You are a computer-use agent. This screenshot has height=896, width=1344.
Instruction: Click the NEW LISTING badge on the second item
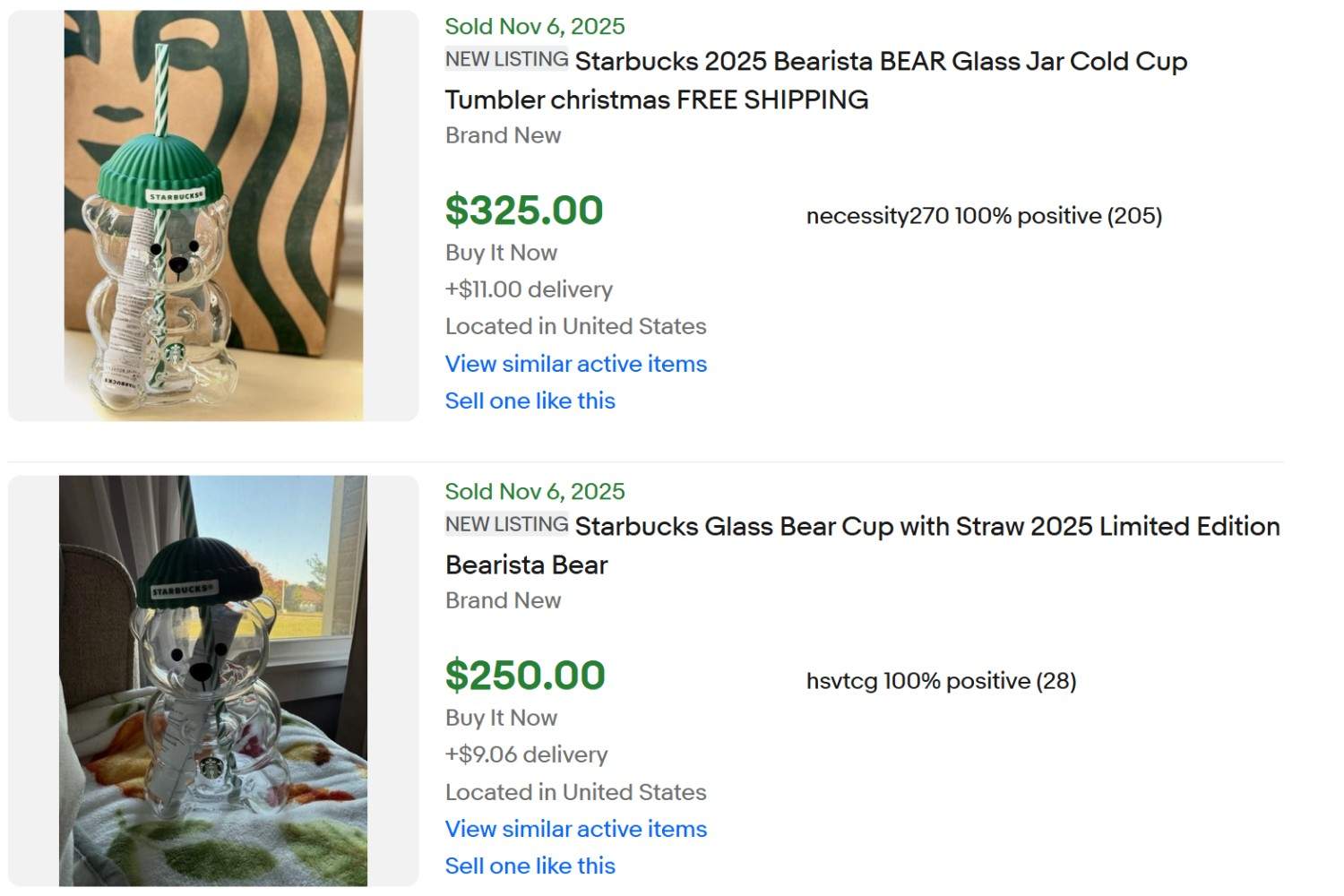point(505,523)
